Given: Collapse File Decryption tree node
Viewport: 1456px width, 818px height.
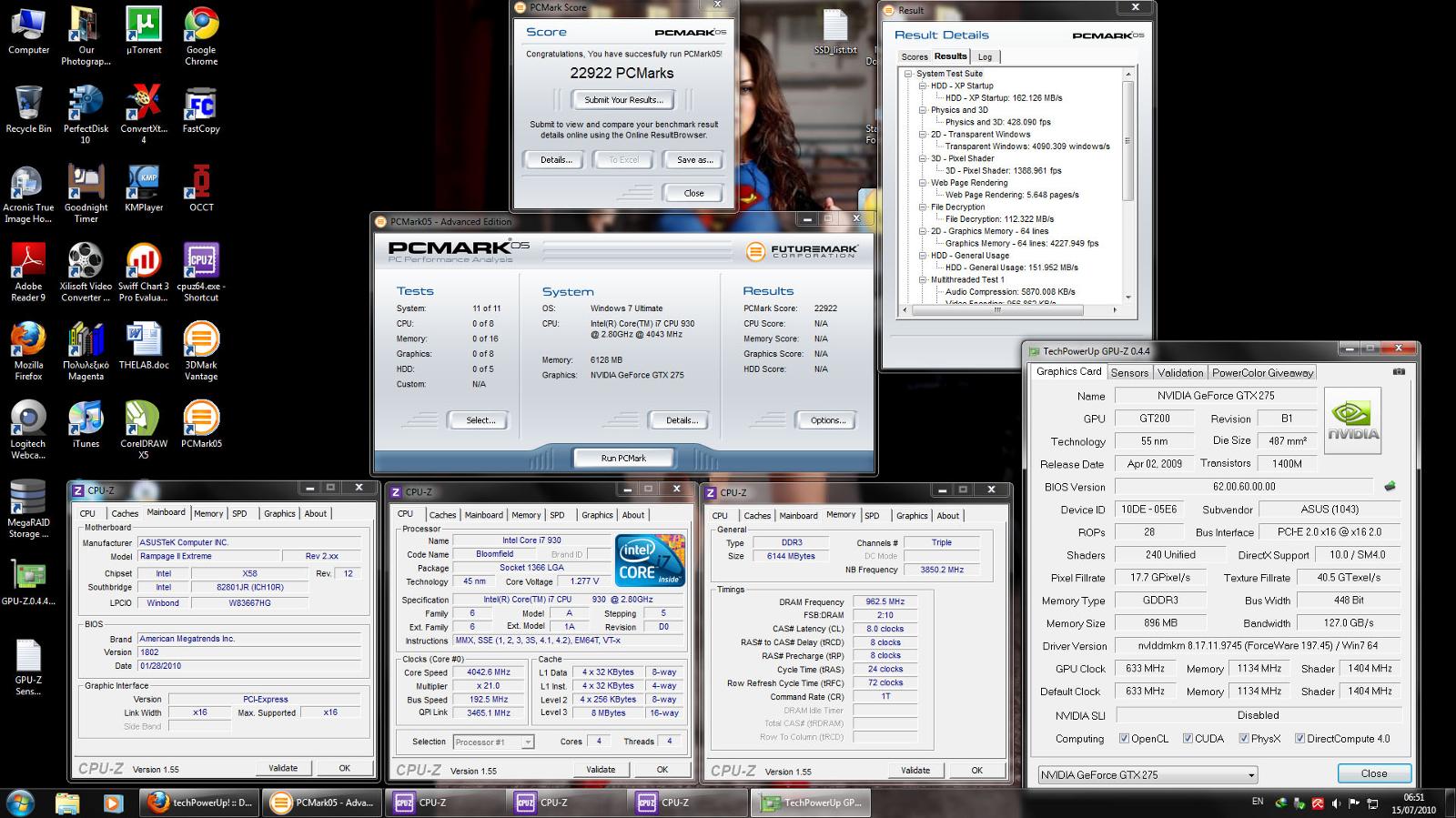Looking at the screenshot, I should click(x=922, y=207).
